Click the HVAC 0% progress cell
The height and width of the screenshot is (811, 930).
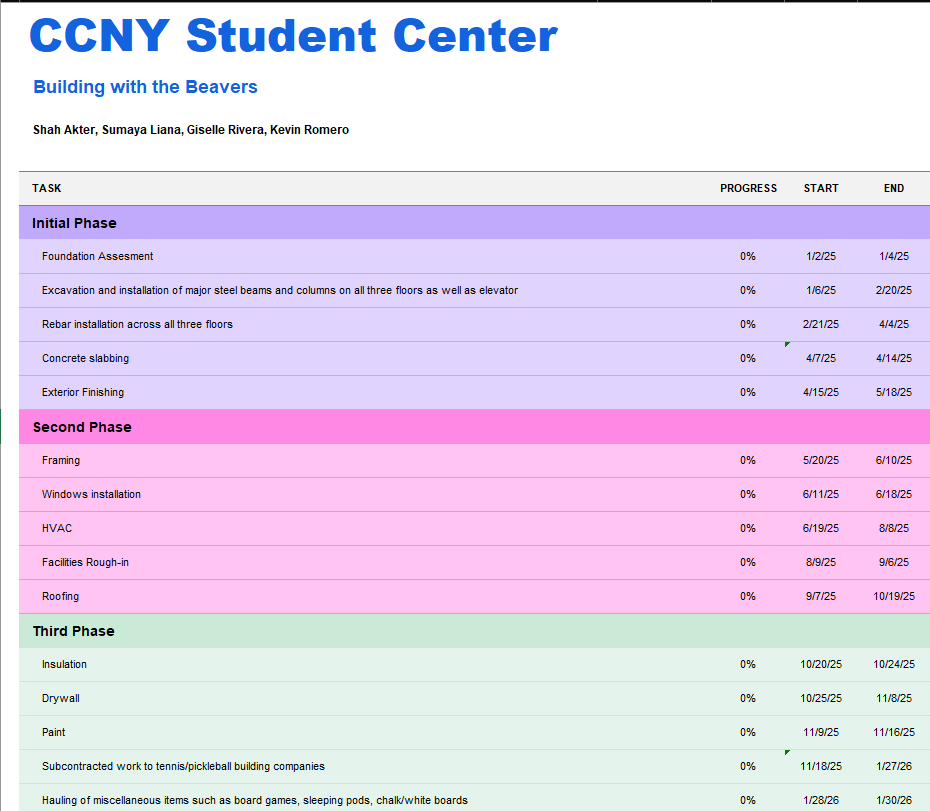[x=748, y=528]
